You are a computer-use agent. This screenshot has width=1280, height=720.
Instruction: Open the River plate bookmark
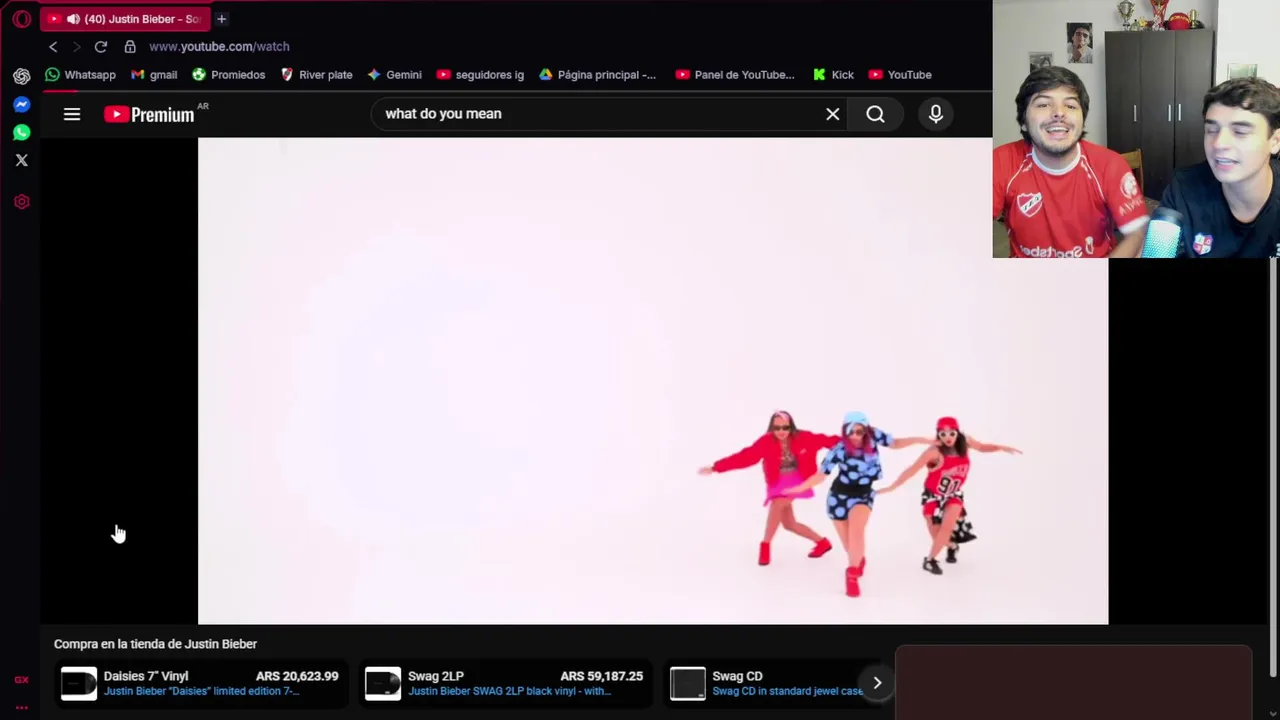click(x=316, y=75)
